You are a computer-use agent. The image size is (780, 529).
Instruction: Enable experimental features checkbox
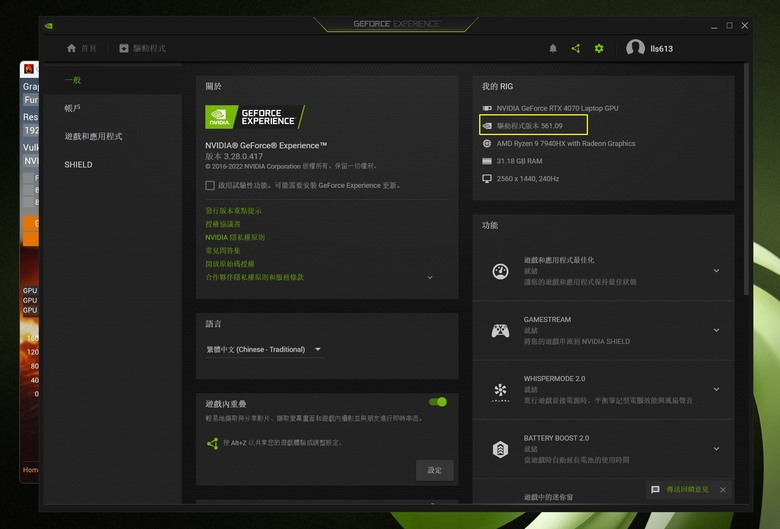(210, 186)
